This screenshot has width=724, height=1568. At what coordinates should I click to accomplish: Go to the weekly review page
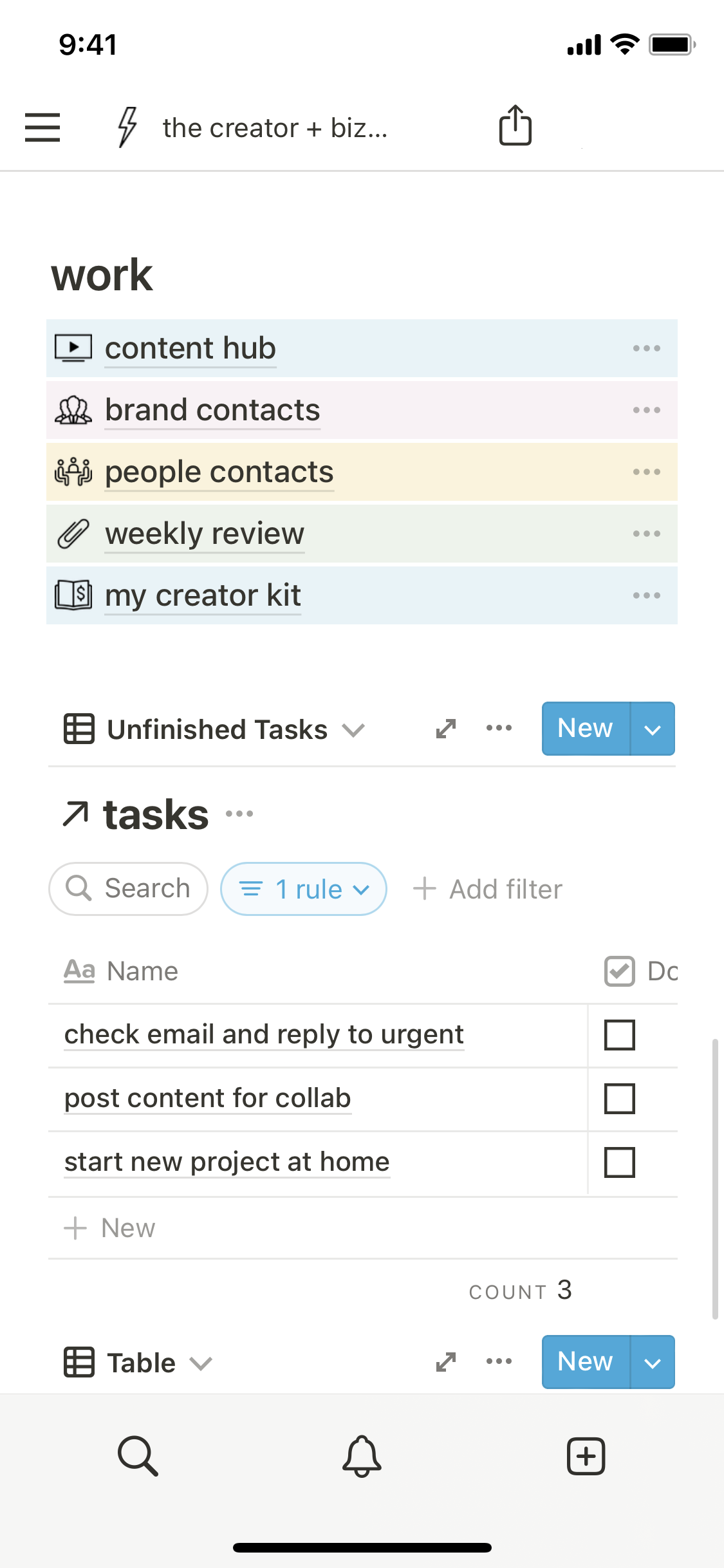click(x=205, y=534)
